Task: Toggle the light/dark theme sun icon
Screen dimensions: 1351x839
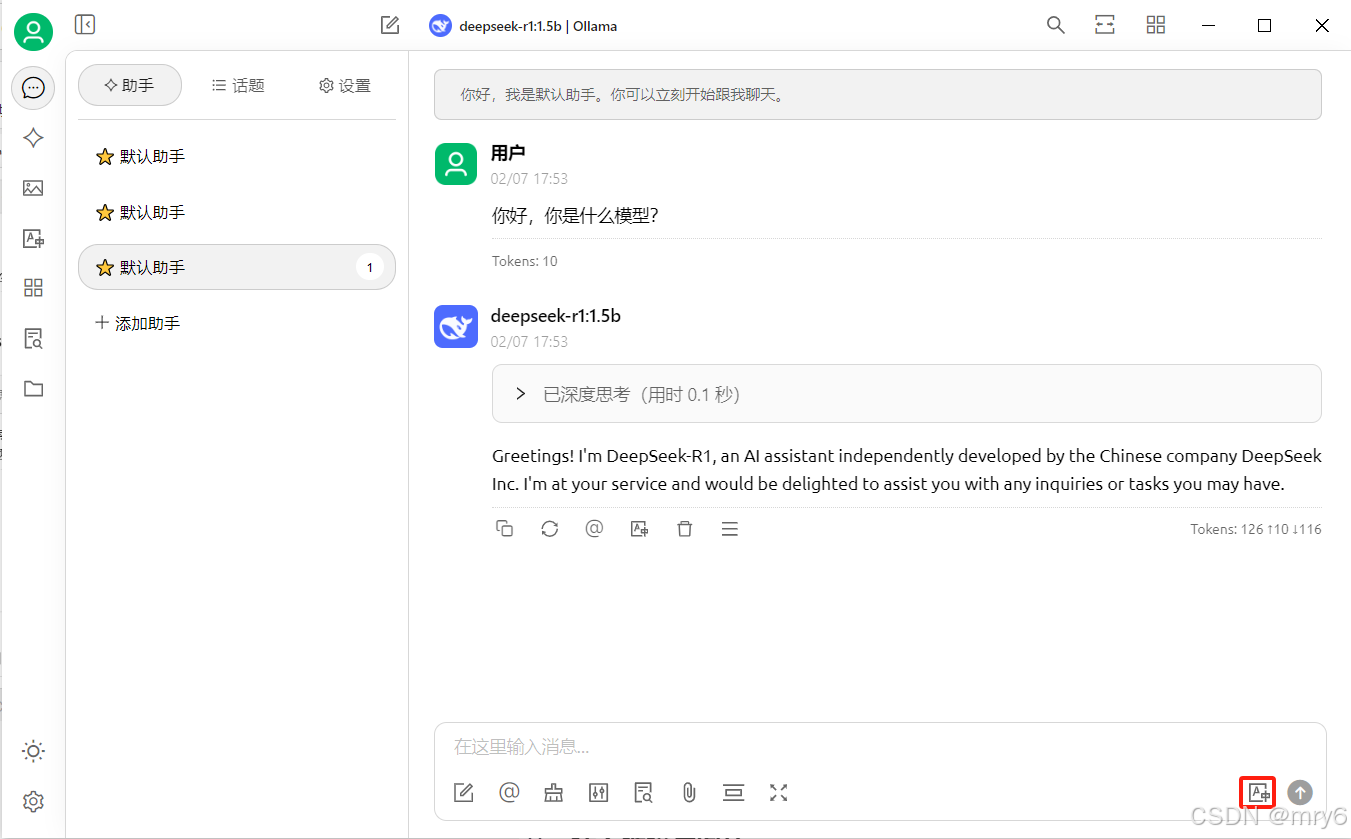Action: click(33, 751)
